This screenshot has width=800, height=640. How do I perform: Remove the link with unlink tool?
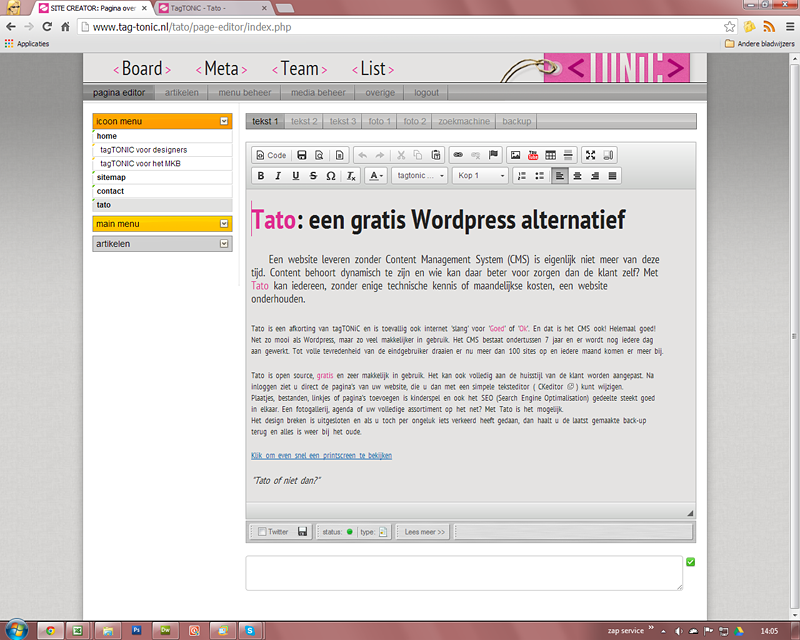pyautogui.click(x=476, y=155)
